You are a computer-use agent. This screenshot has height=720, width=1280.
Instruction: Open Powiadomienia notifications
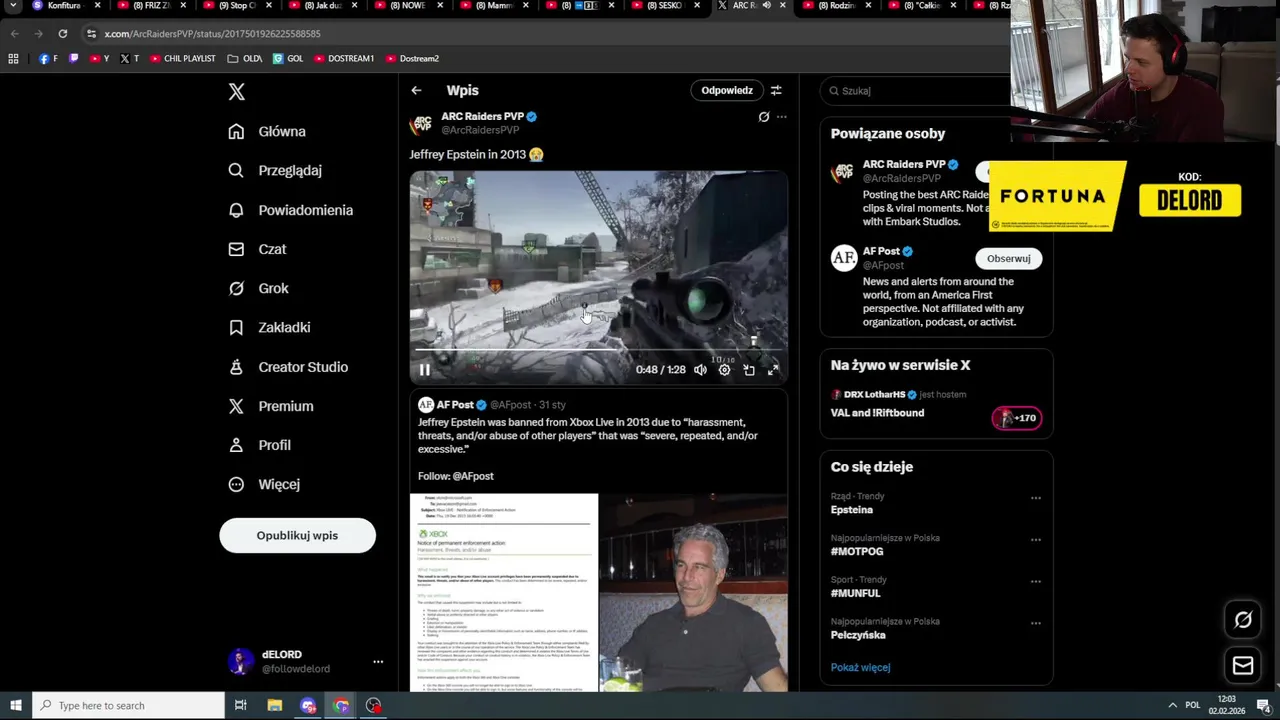coord(291,210)
